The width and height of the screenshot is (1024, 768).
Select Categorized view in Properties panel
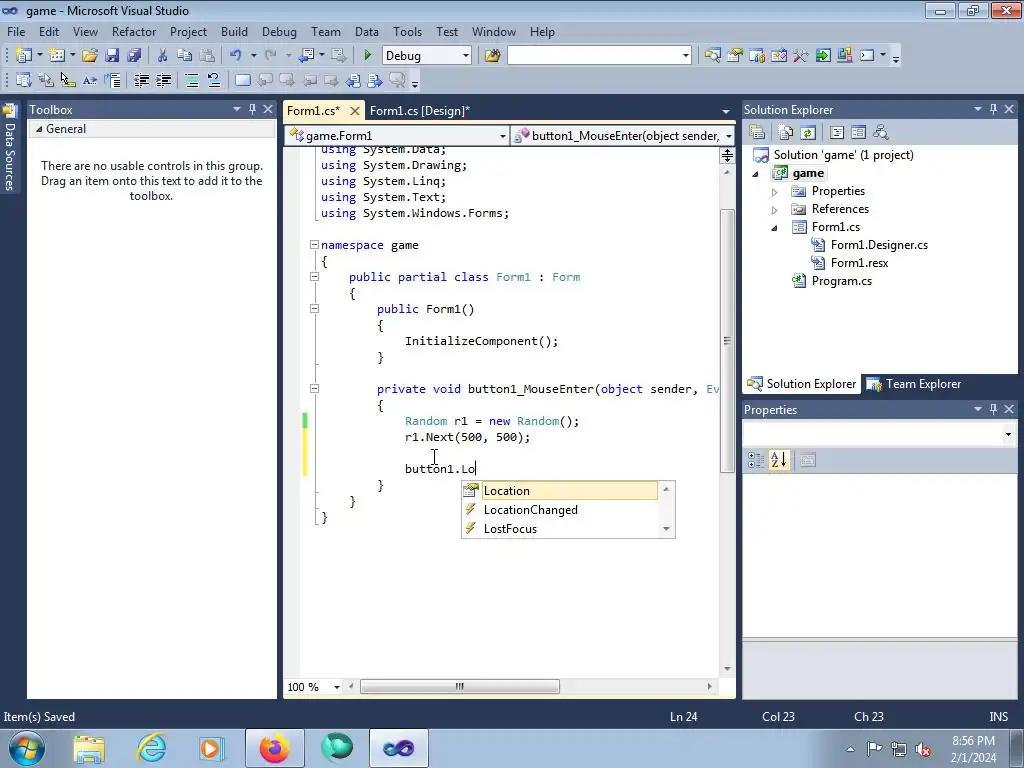click(x=756, y=460)
